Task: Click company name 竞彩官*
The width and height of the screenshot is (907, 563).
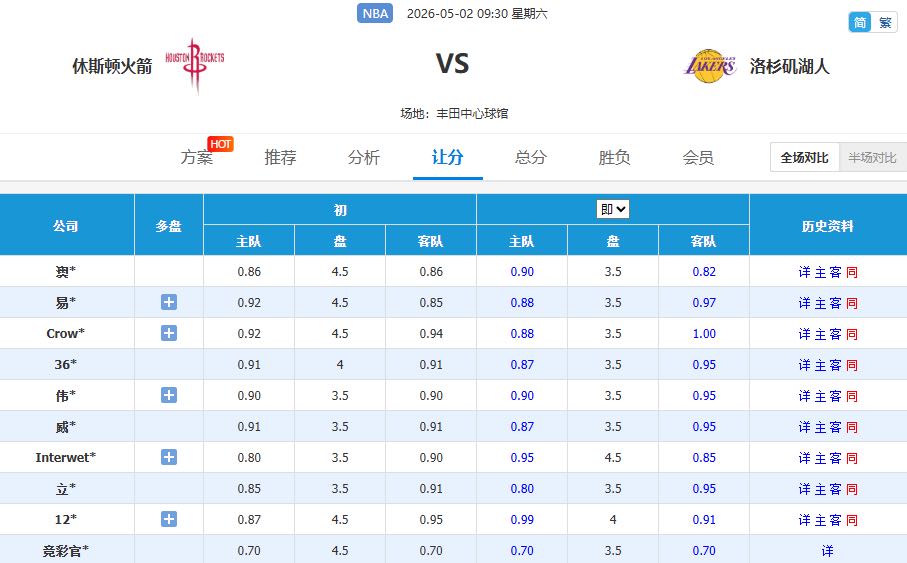Action: [65, 550]
